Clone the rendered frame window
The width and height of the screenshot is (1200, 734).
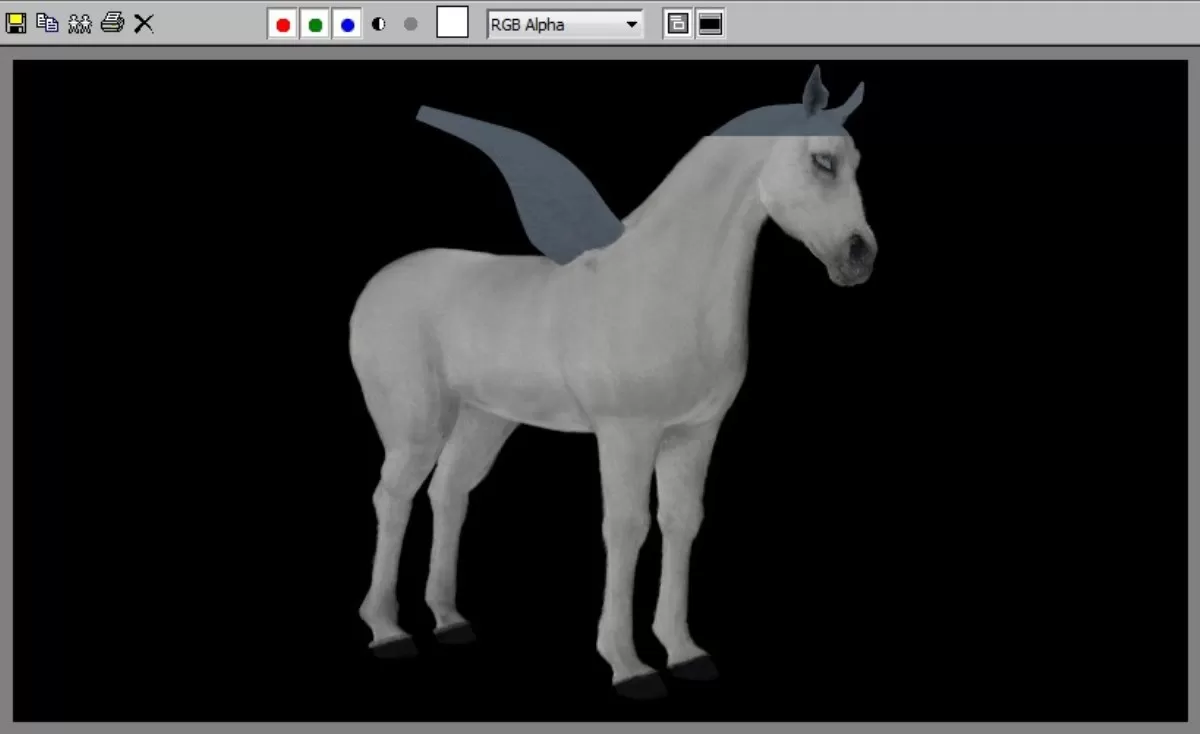[x=80, y=23]
